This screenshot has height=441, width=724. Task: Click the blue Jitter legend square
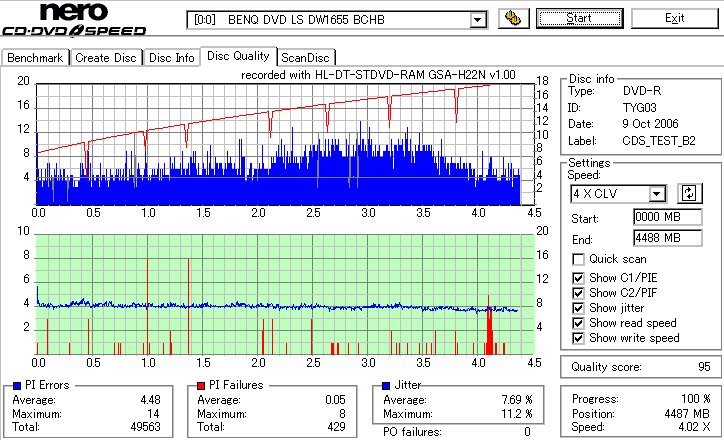386,386
